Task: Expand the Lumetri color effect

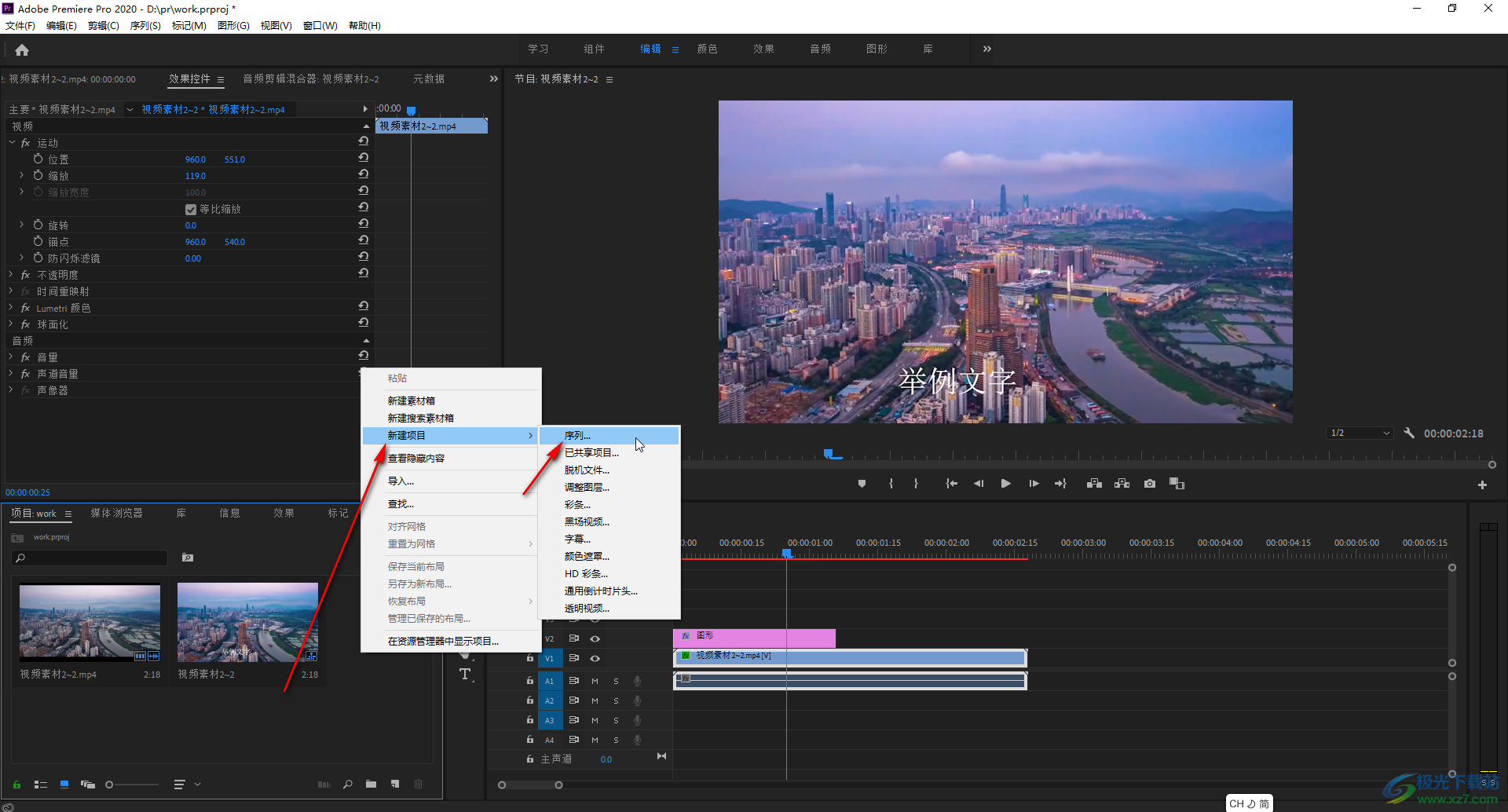Action: click(11, 307)
